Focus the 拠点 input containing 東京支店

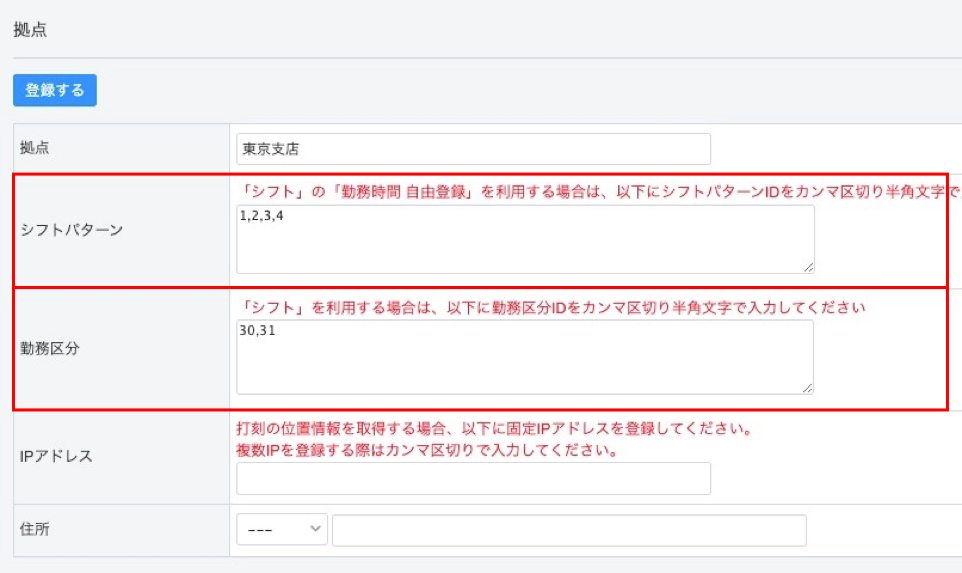473,149
